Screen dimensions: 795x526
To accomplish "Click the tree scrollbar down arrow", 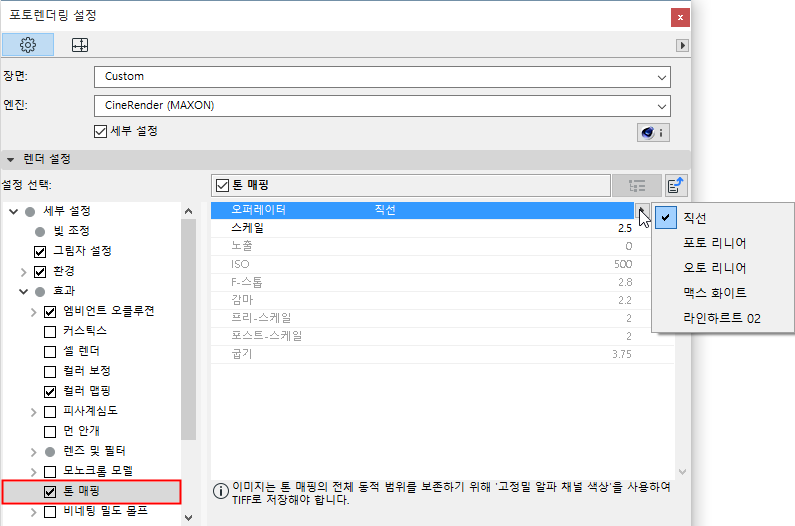I will 188,518.
